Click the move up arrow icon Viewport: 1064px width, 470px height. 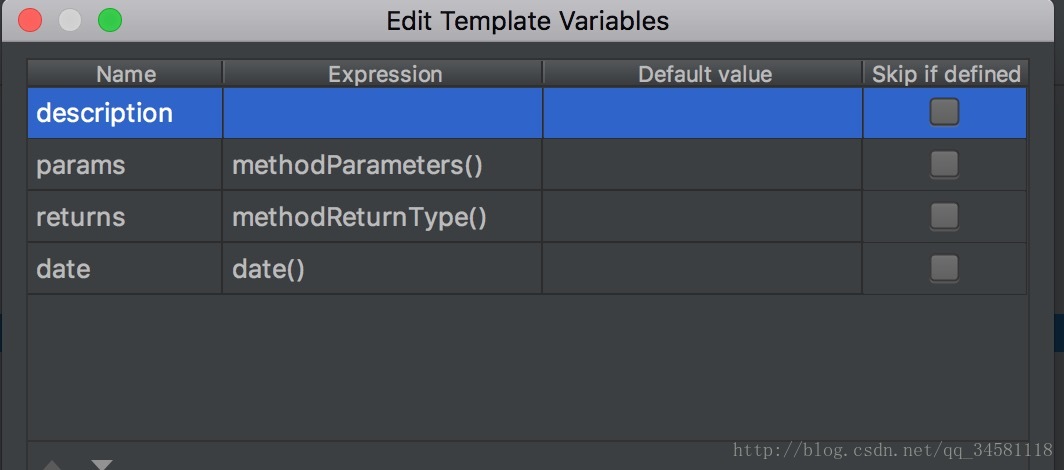click(53, 464)
